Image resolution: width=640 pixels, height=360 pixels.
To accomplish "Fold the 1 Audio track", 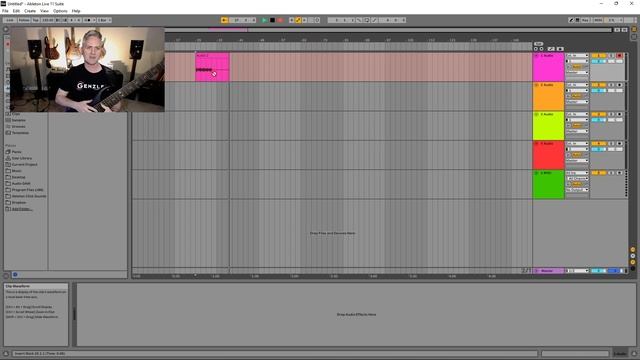I will pyautogui.click(x=536, y=56).
